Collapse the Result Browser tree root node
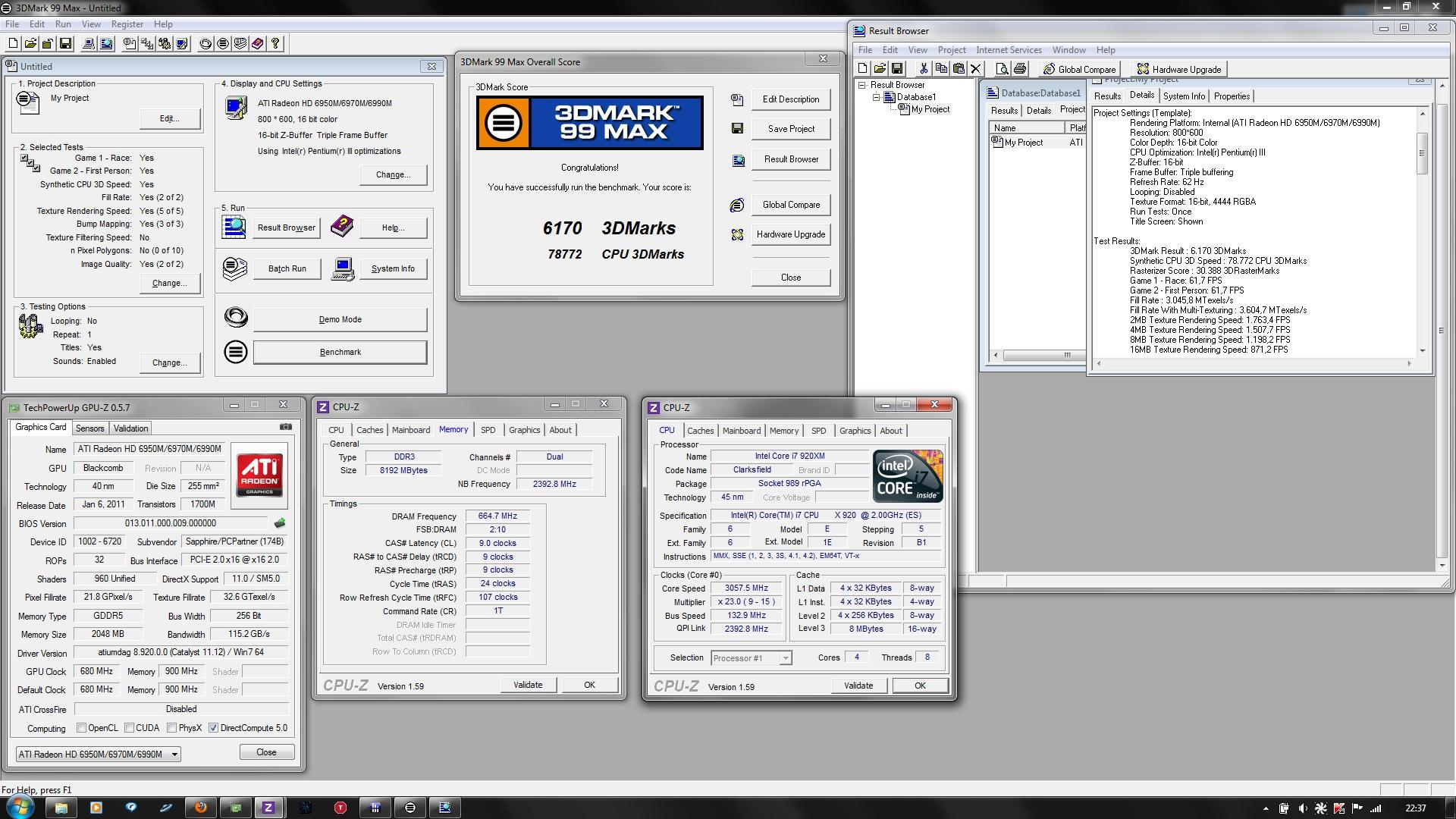The width and height of the screenshot is (1456, 819). click(862, 85)
